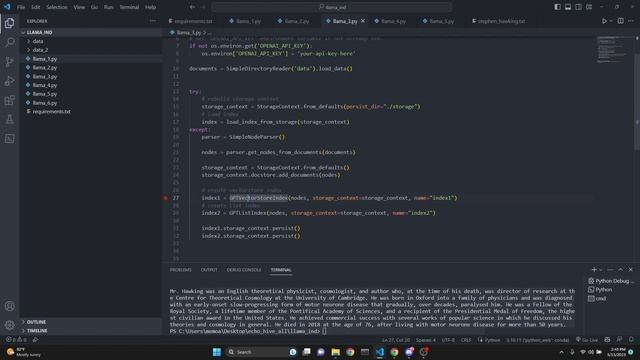
Task: Maximize the terminal panel
Action: tap(620, 270)
